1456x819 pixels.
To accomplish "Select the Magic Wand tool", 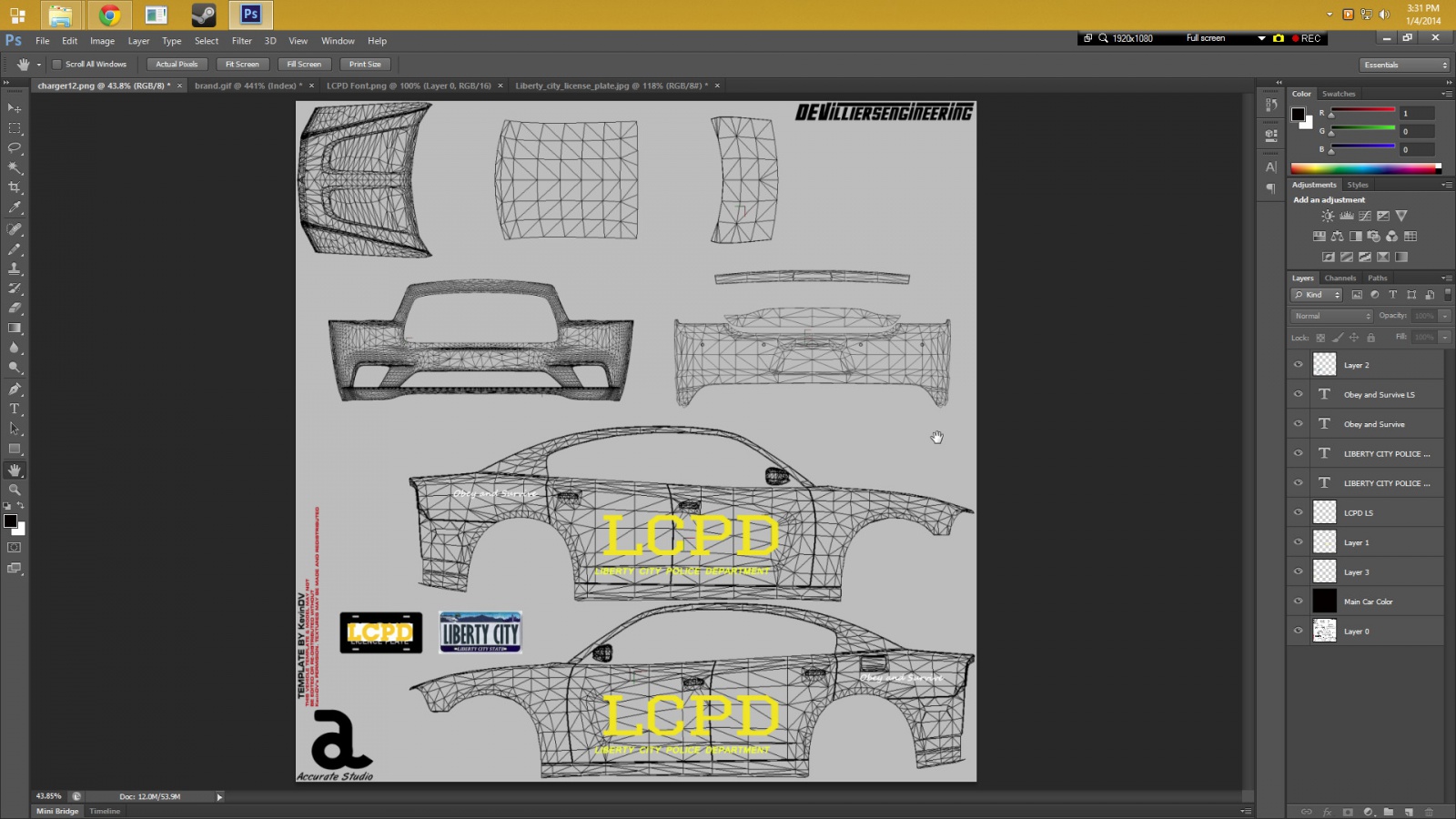I will click(x=15, y=168).
